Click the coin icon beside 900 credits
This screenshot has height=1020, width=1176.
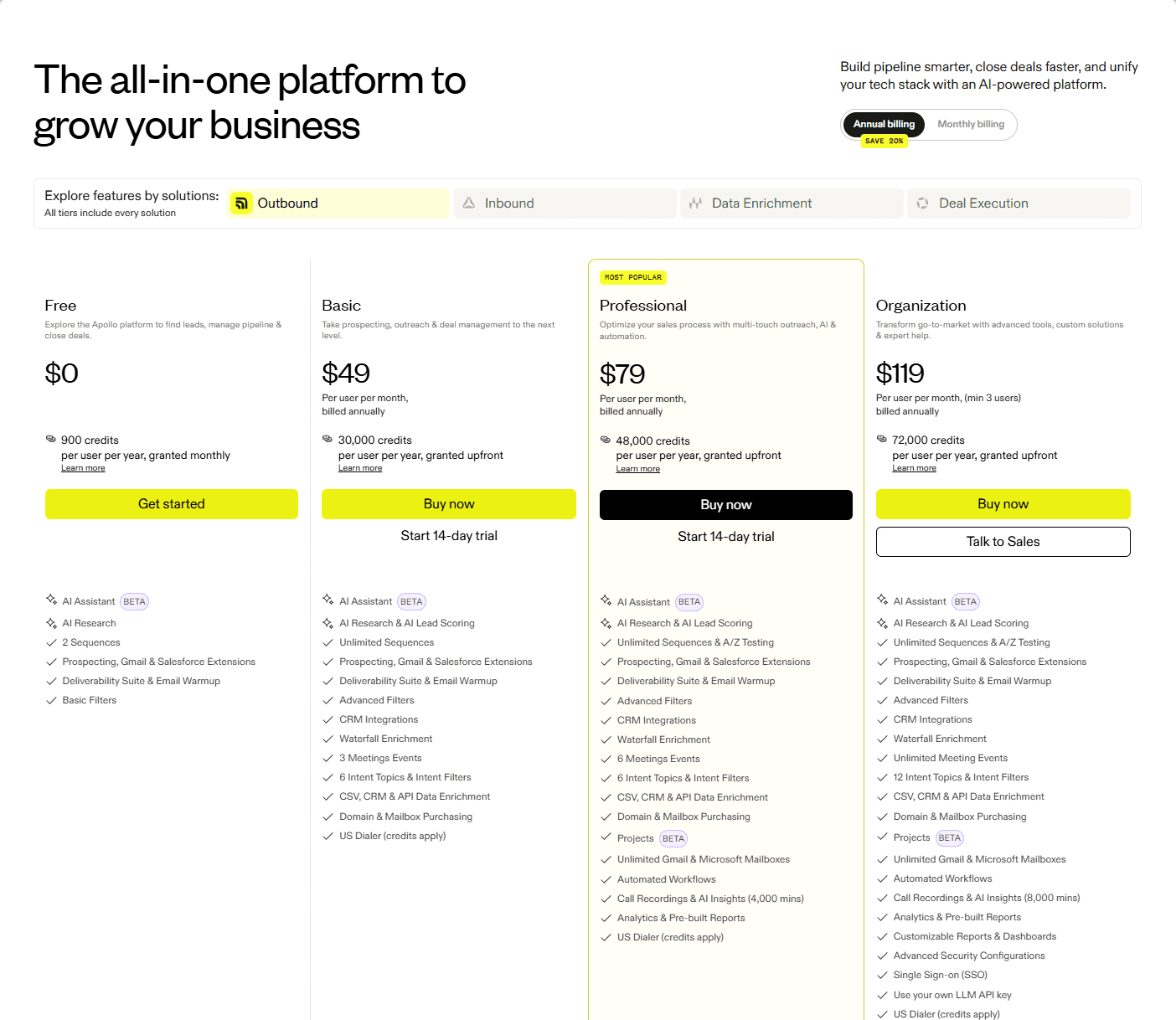point(50,438)
